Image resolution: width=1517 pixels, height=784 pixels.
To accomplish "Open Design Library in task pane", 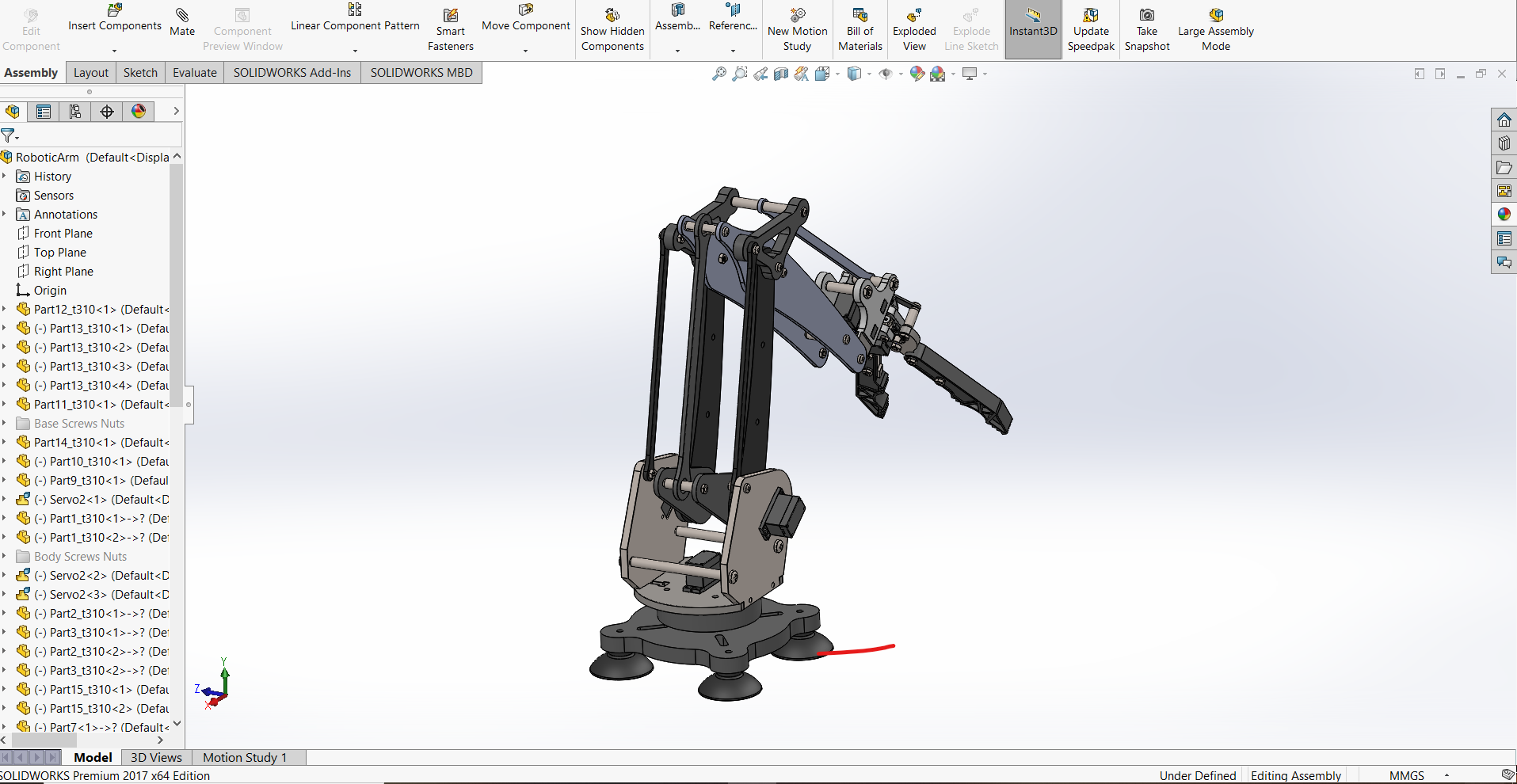I will [1504, 143].
